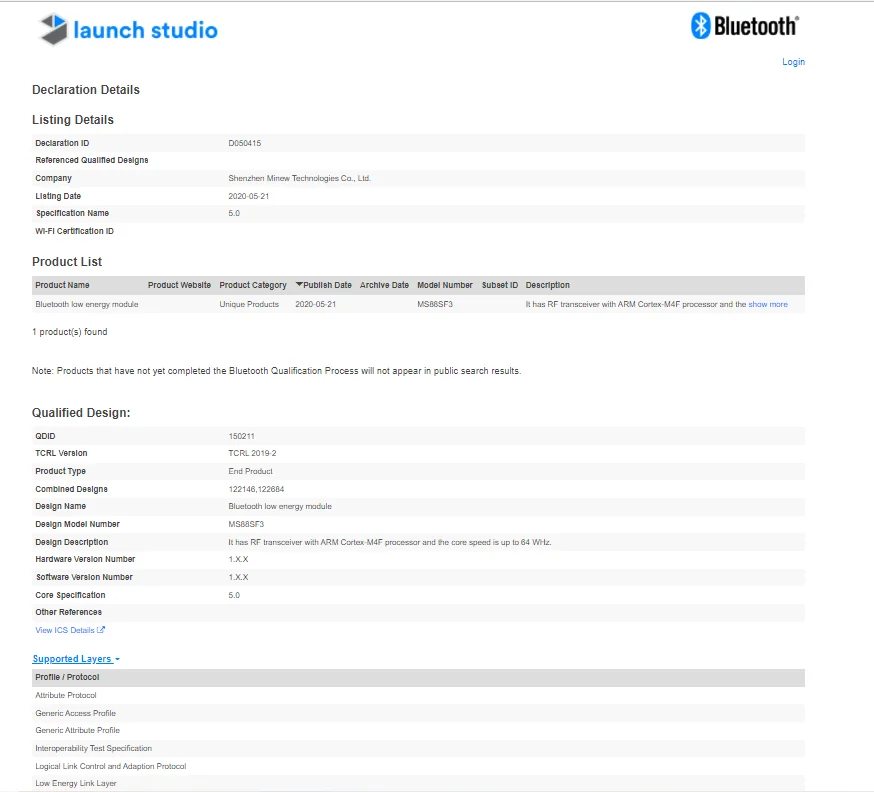The height and width of the screenshot is (792, 874).
Task: Click QDID value 150211
Action: click(241, 436)
